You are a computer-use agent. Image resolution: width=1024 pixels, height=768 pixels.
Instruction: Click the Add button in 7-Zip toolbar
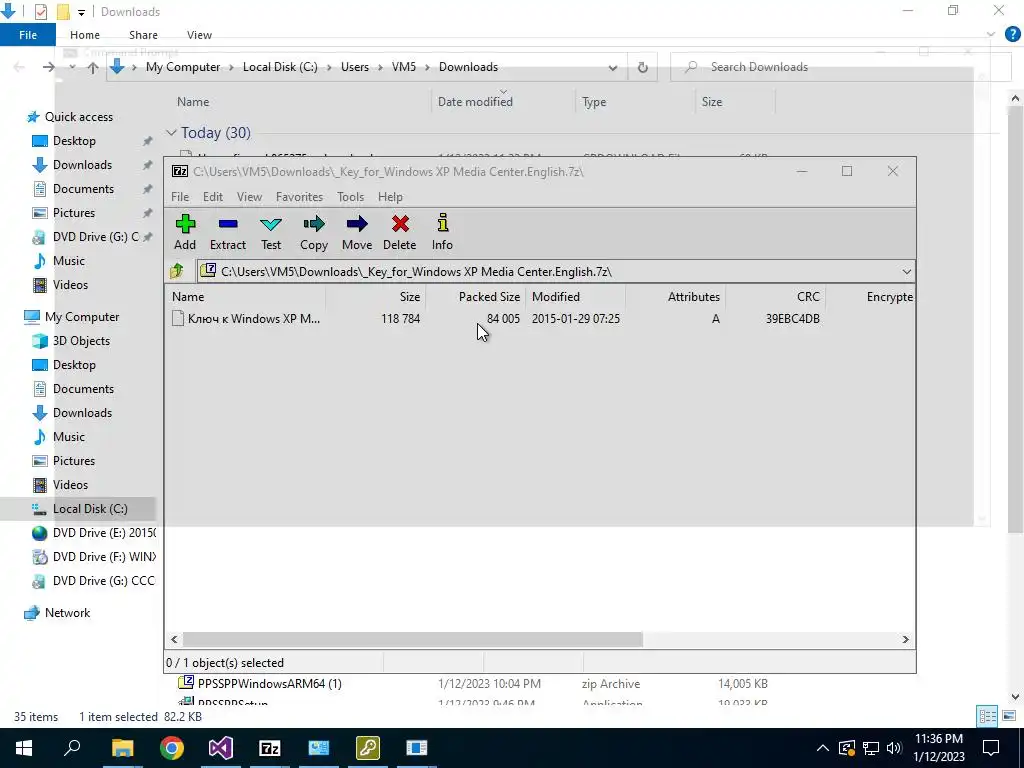[185, 232]
